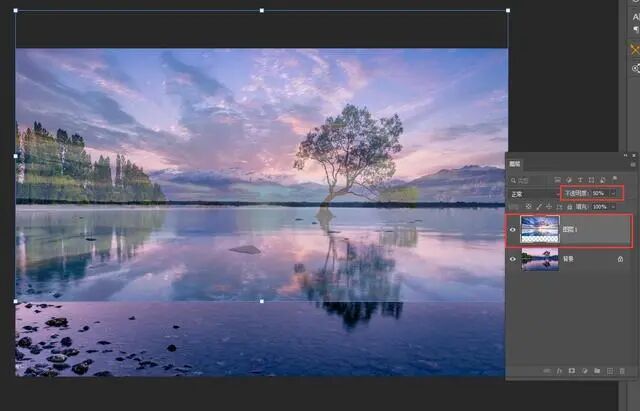Open the Layers panel tab
The image size is (640, 411).
click(x=515, y=164)
